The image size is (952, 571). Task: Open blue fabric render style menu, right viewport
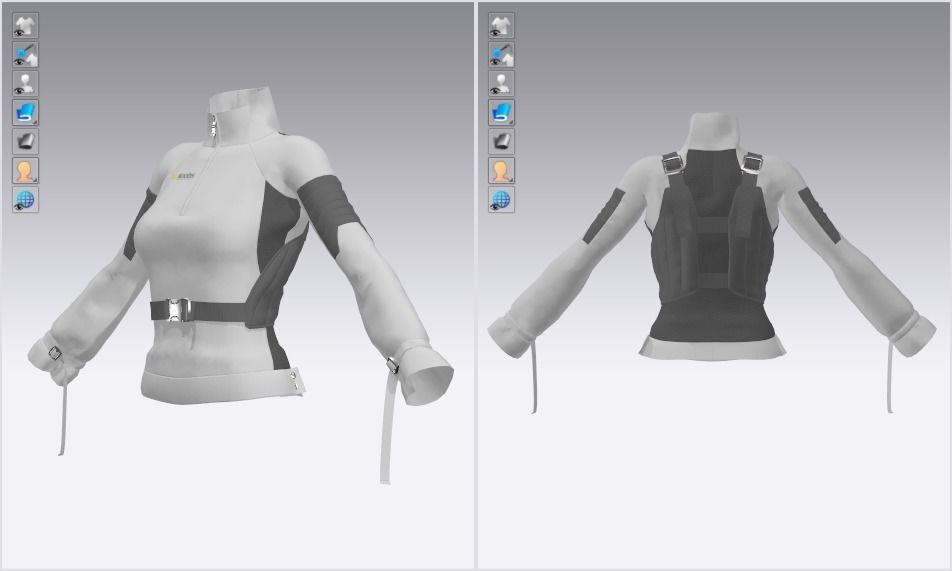pos(502,112)
